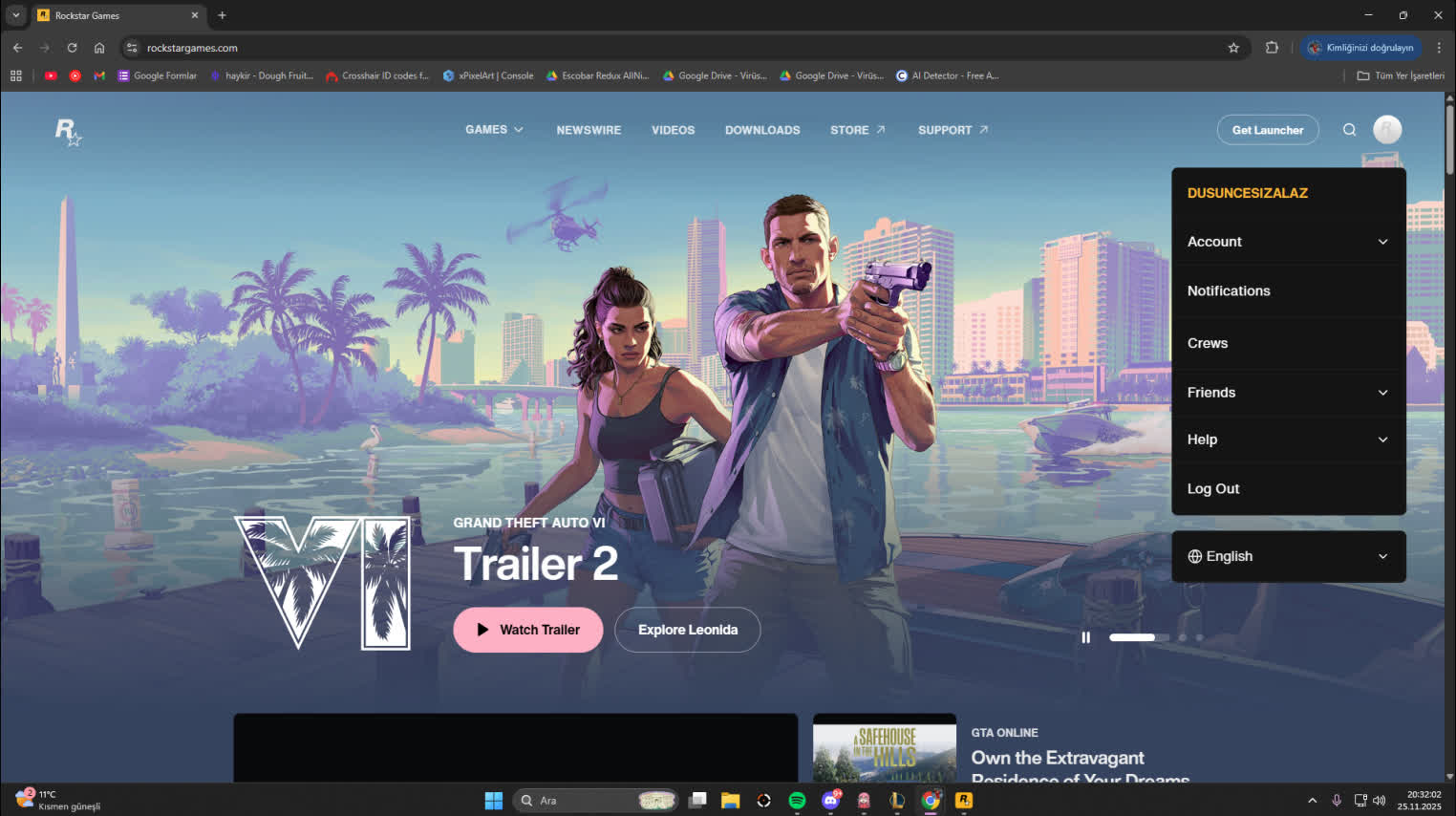The width and height of the screenshot is (1456, 816).
Task: Open the Newswire nav item
Action: [589, 130]
